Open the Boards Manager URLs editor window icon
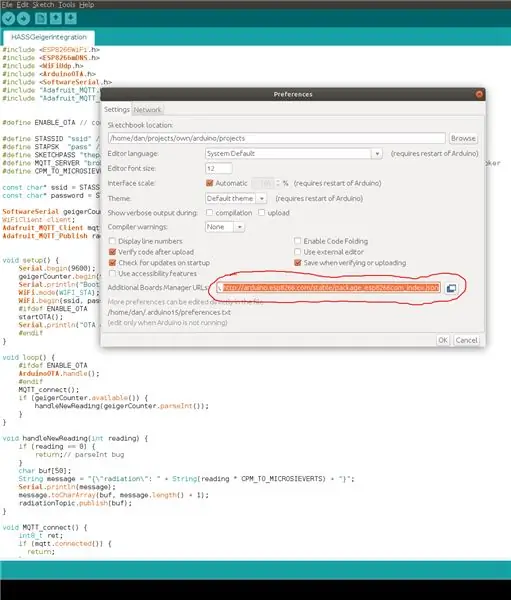The width and height of the screenshot is (511, 600). [451, 288]
